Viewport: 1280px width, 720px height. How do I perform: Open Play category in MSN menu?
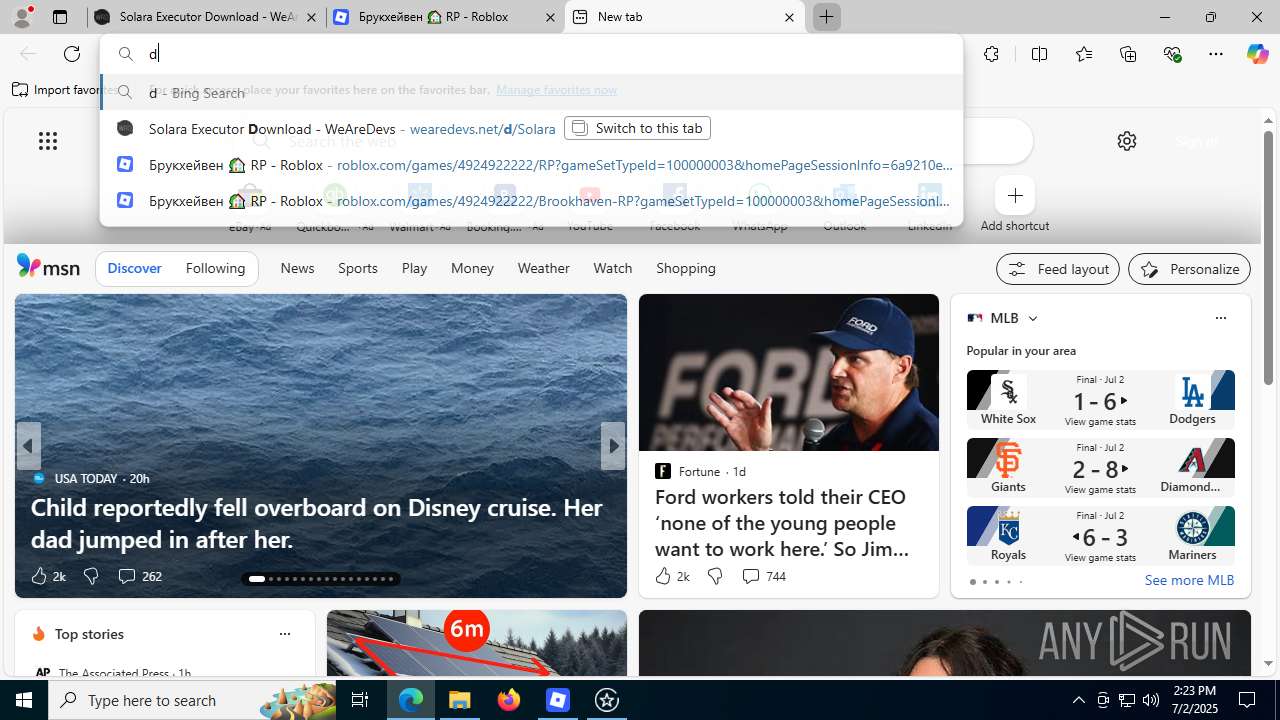point(414,268)
